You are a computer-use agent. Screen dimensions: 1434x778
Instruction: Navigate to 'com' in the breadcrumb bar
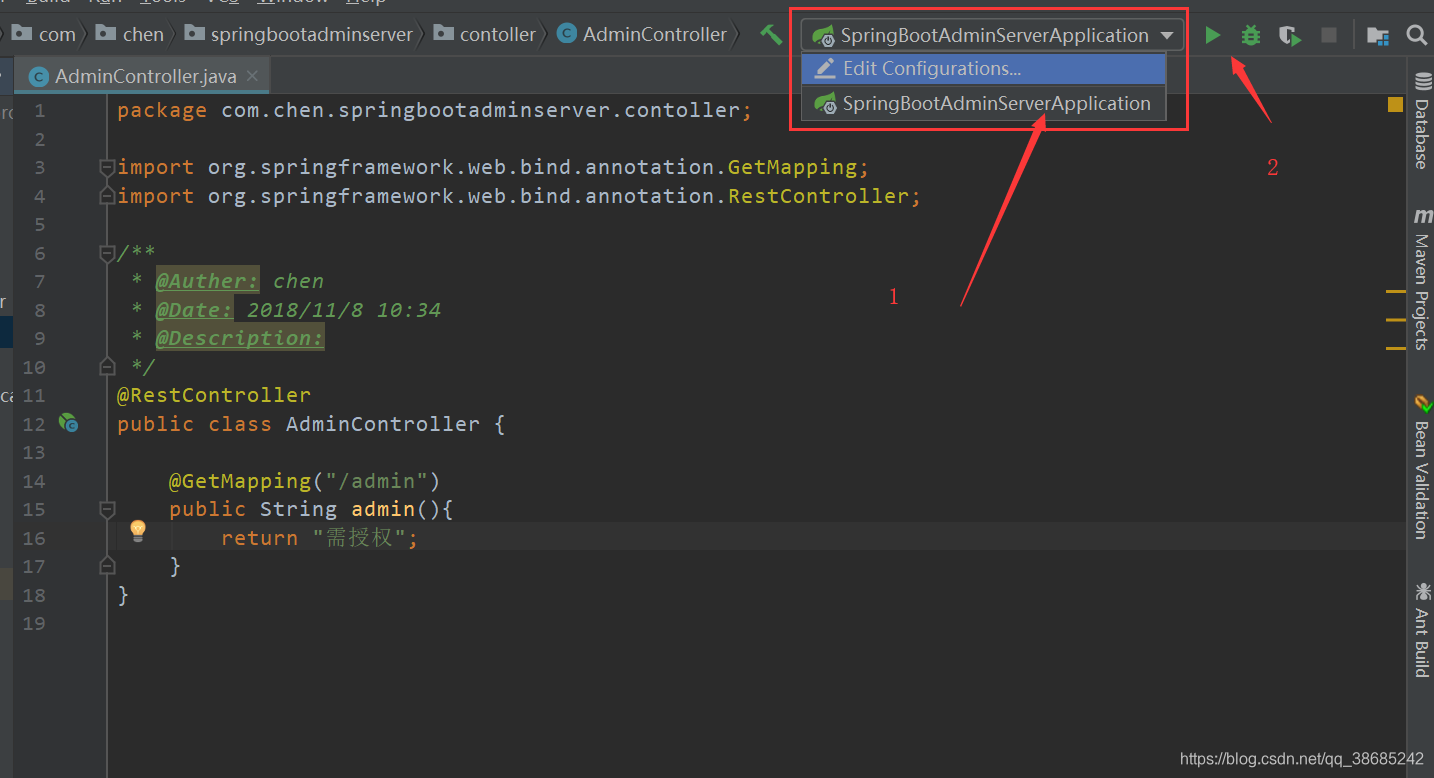point(46,34)
